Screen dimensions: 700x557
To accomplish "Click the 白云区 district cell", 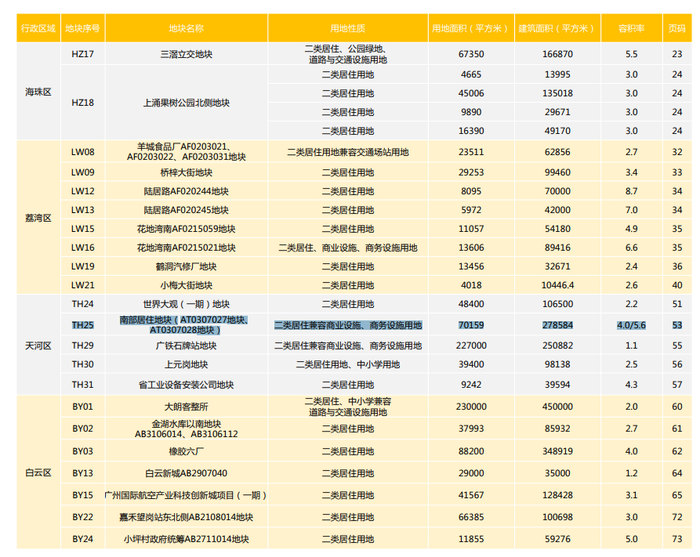I will point(38,473).
